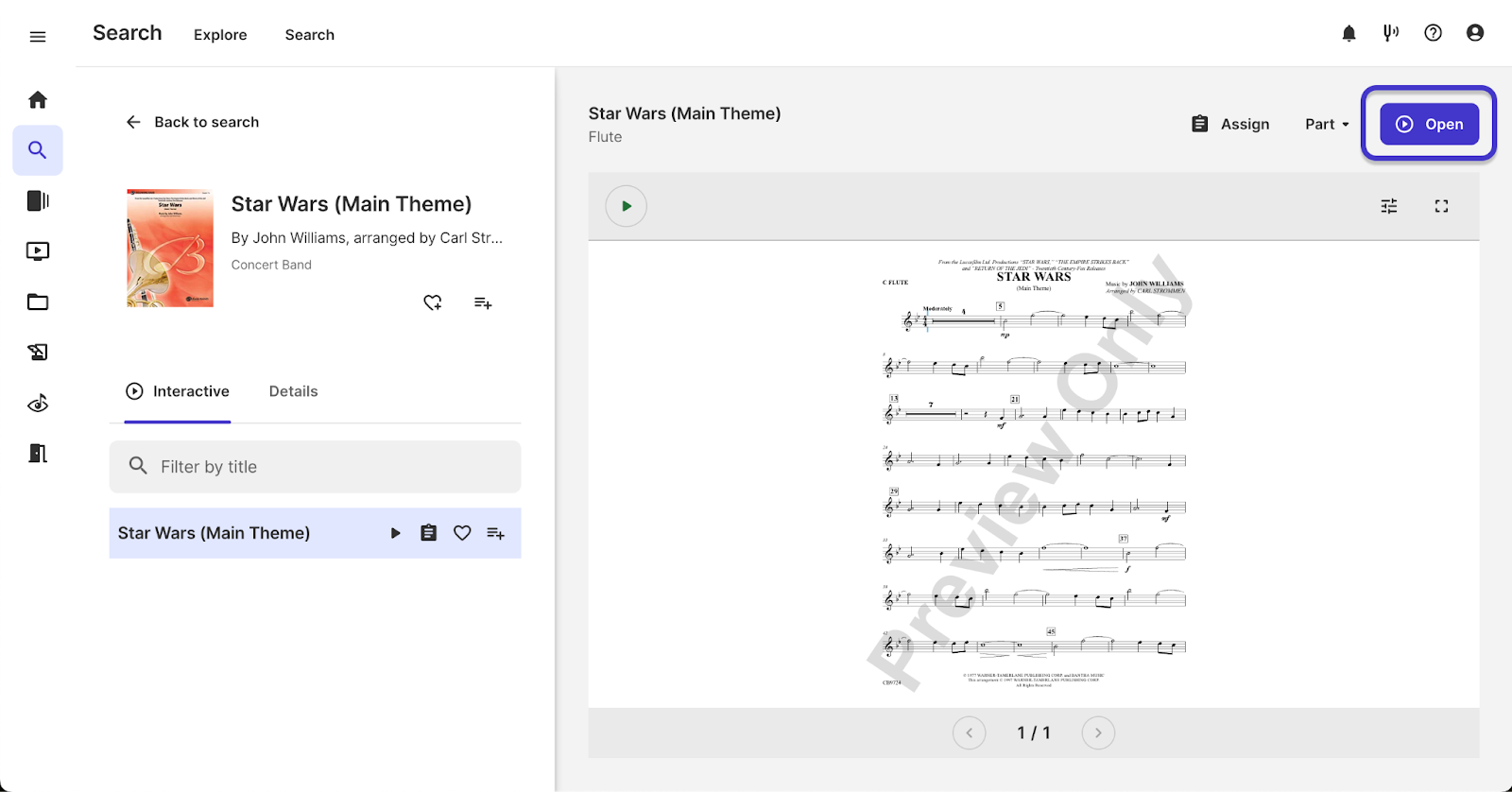The width and height of the screenshot is (1512, 792).
Task: Click the Assign button in header
Action: coord(1230,124)
